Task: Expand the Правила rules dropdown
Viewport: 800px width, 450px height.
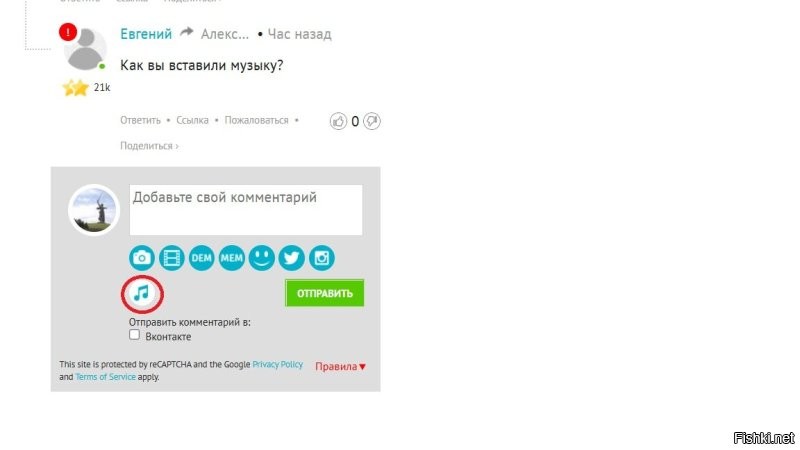Action: [340, 366]
